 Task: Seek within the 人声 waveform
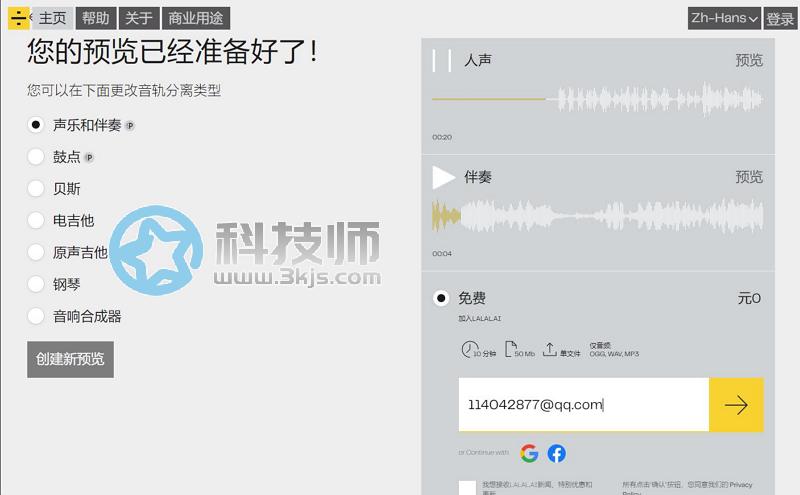(x=597, y=99)
